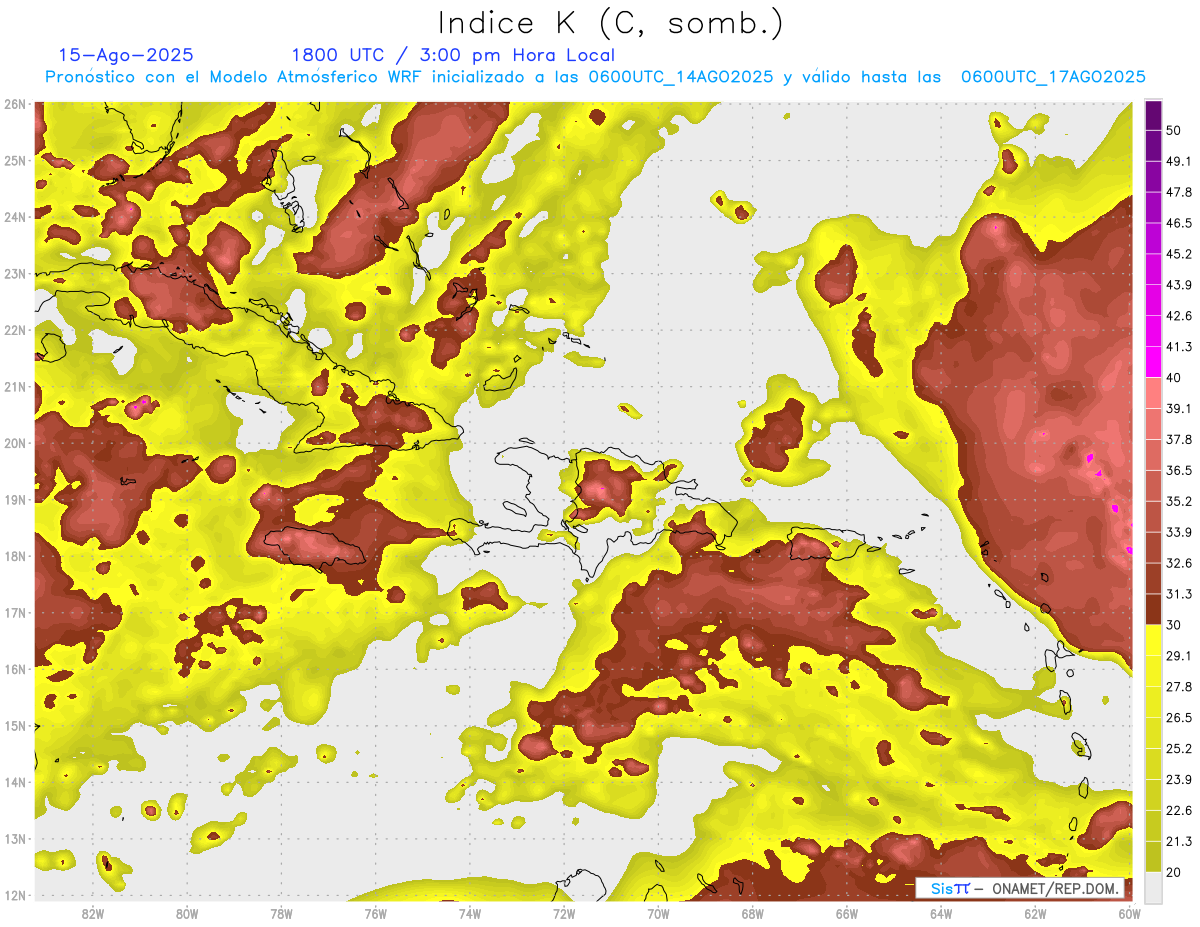Click the color bar value '43.9'

[1179, 285]
